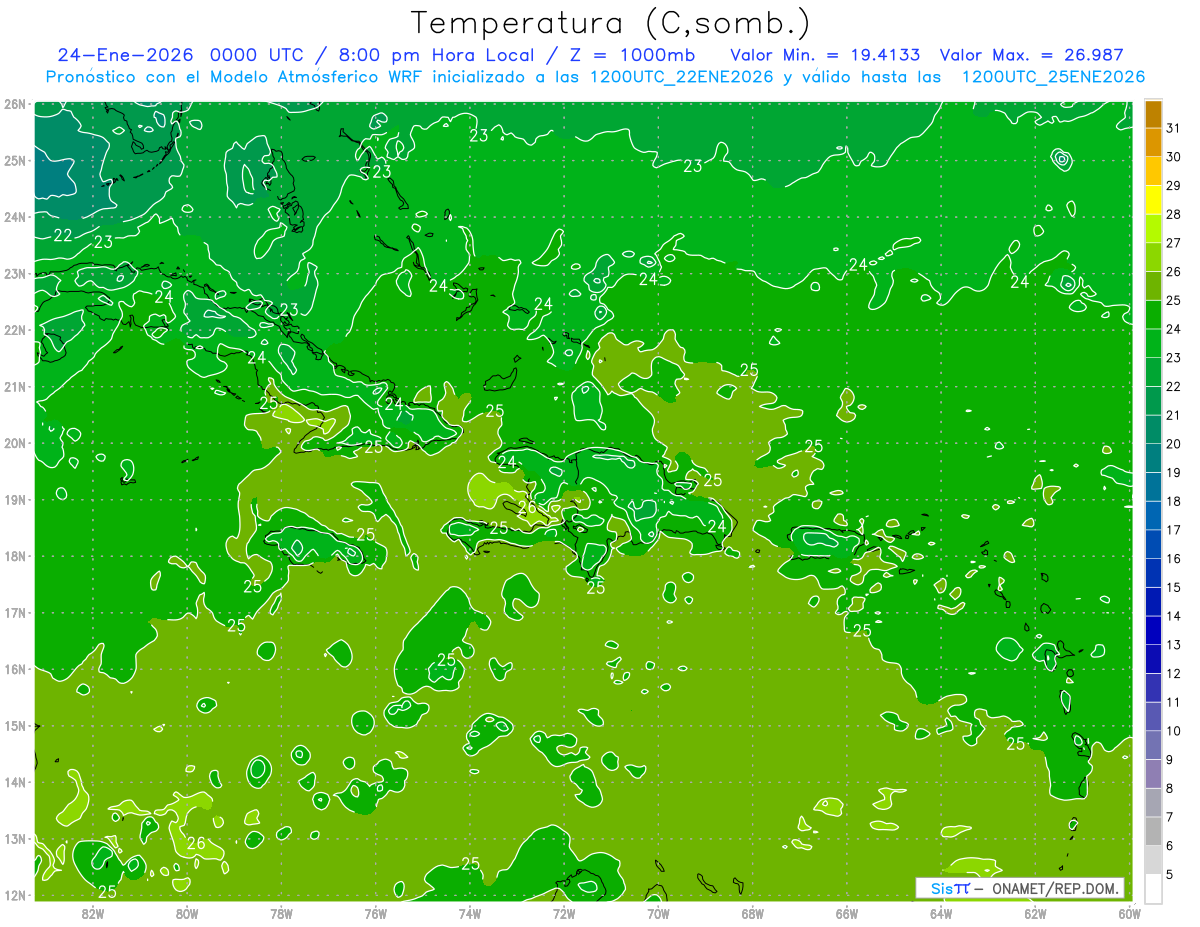This screenshot has height=927, width=1200.
Task: Click the latitude axis label '22N'
Action: [x=15, y=330]
